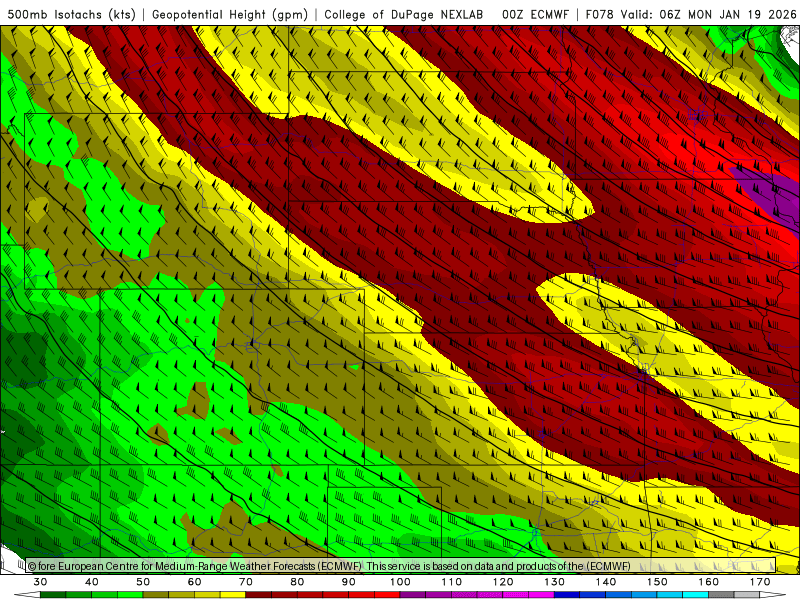Click the 50 value on the color scale
The height and width of the screenshot is (600, 800).
(x=143, y=582)
